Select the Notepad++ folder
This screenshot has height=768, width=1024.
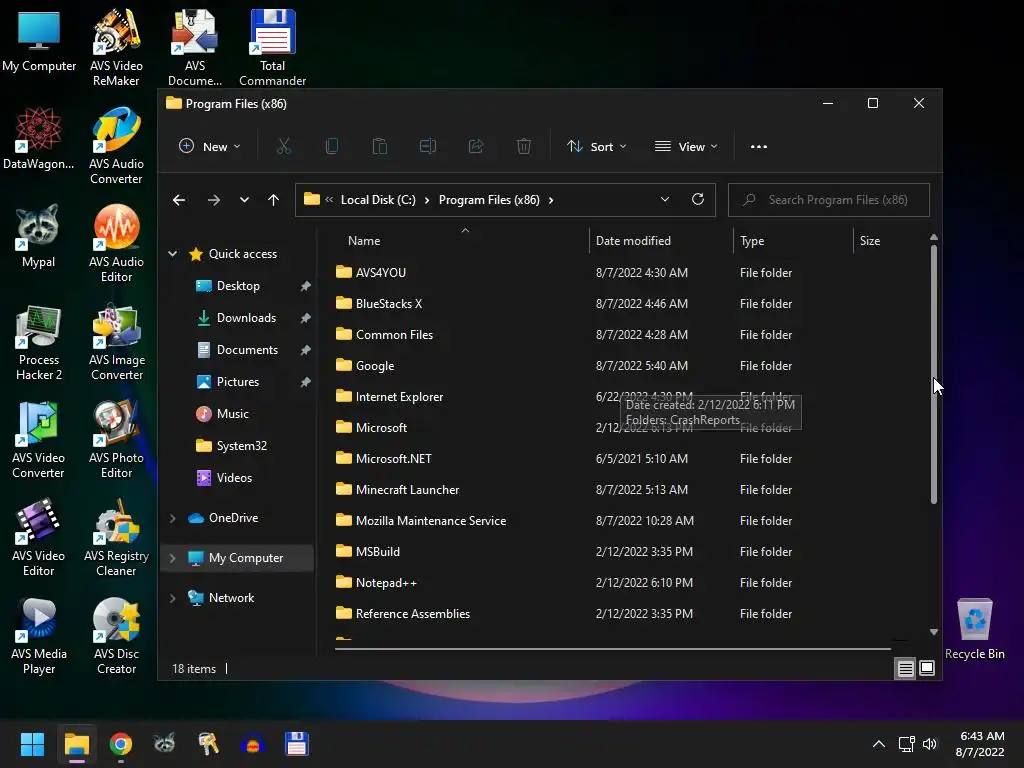pos(385,583)
